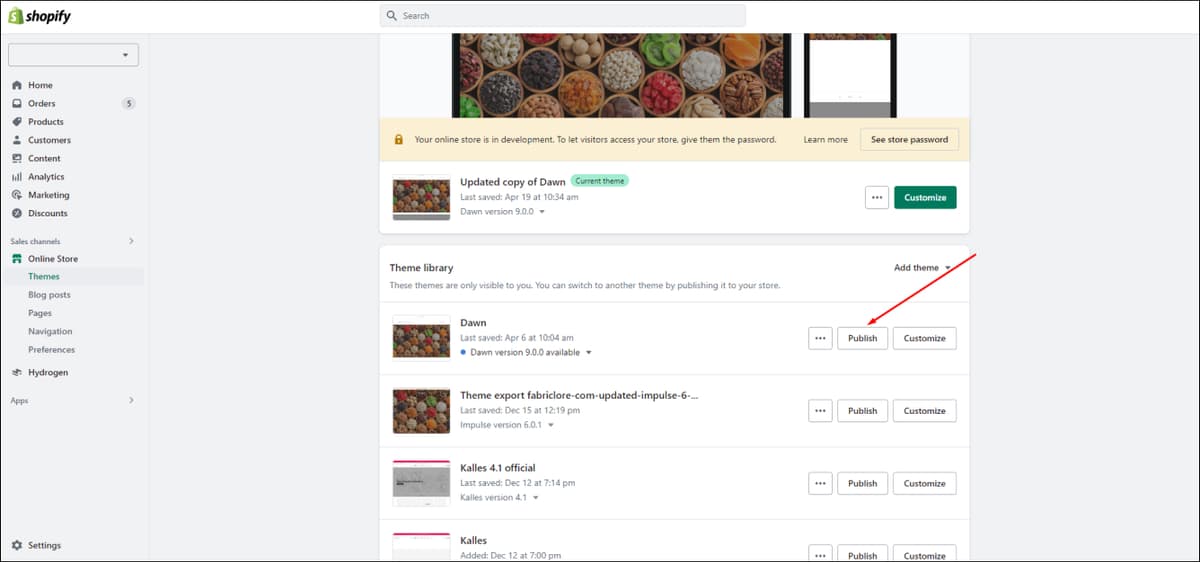Customize the Theme export fabriclore theme

coord(925,410)
